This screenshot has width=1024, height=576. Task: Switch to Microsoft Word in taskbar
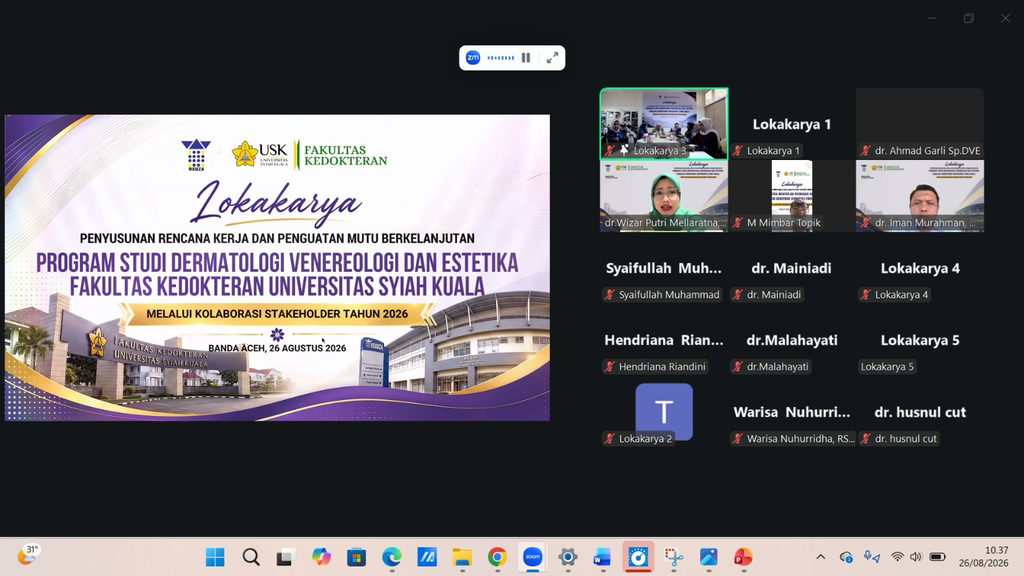coord(602,557)
